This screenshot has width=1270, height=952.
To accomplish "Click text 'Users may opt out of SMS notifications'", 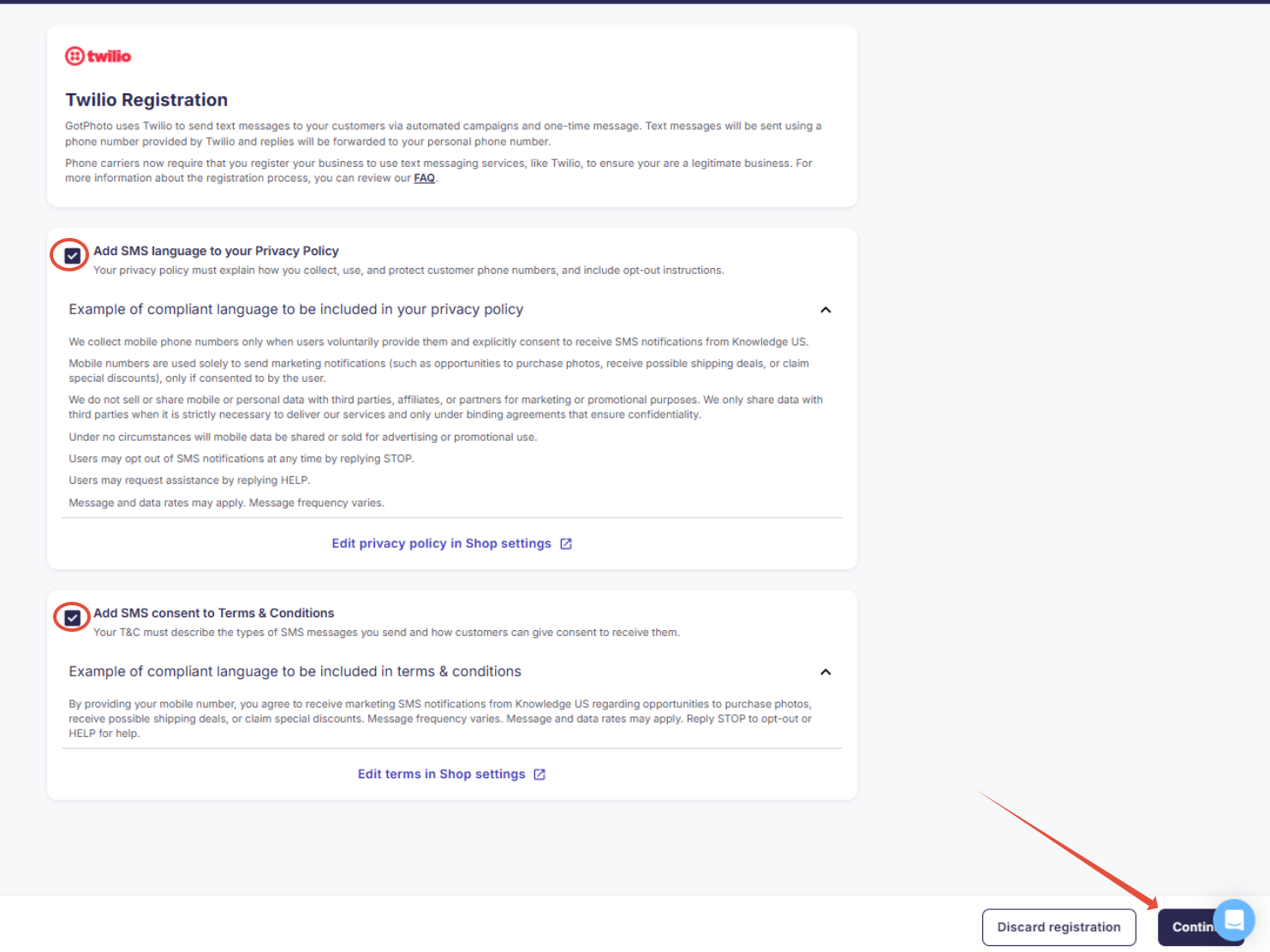I will point(241,459).
